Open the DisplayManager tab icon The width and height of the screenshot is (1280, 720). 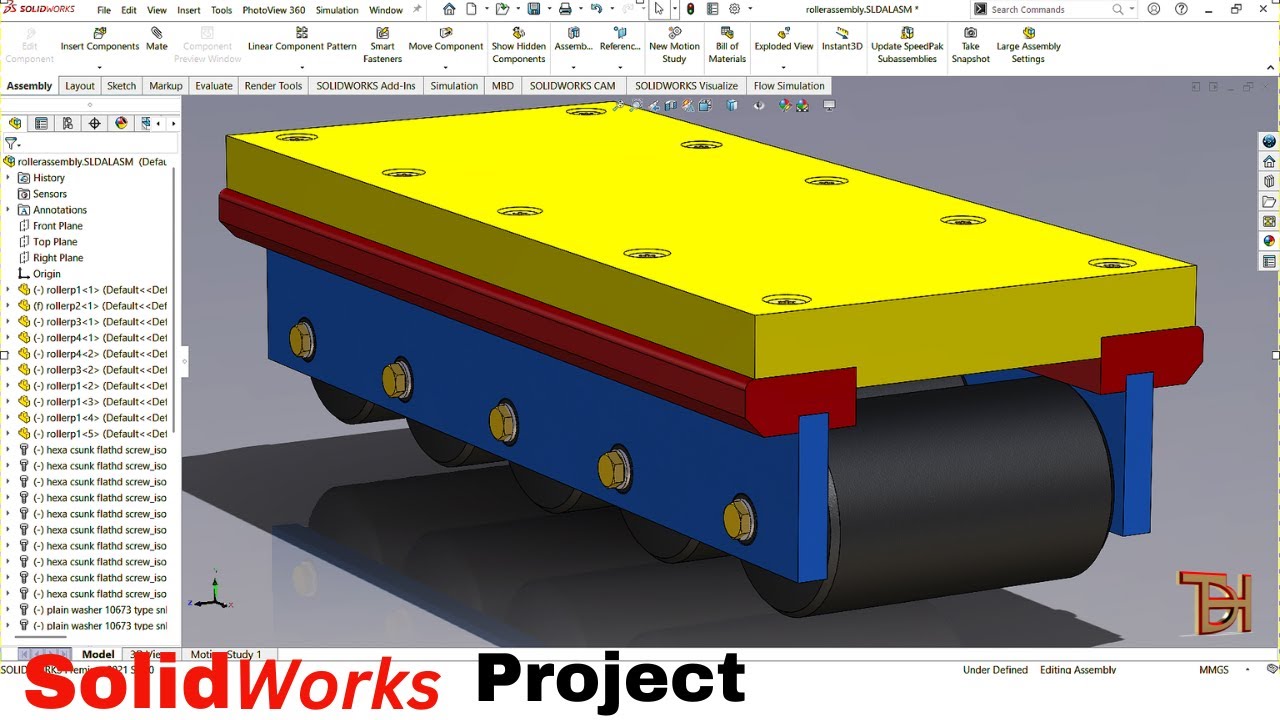(122, 123)
